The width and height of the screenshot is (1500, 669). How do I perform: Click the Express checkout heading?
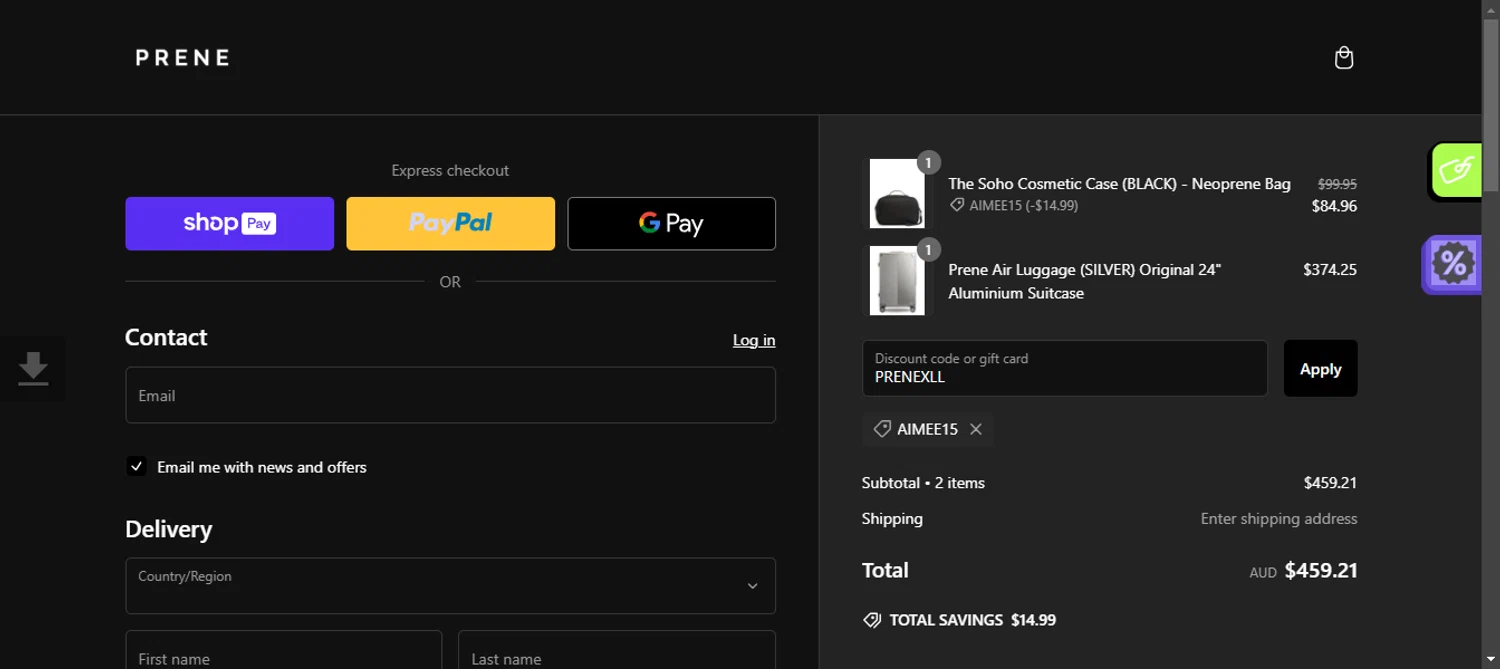click(450, 171)
